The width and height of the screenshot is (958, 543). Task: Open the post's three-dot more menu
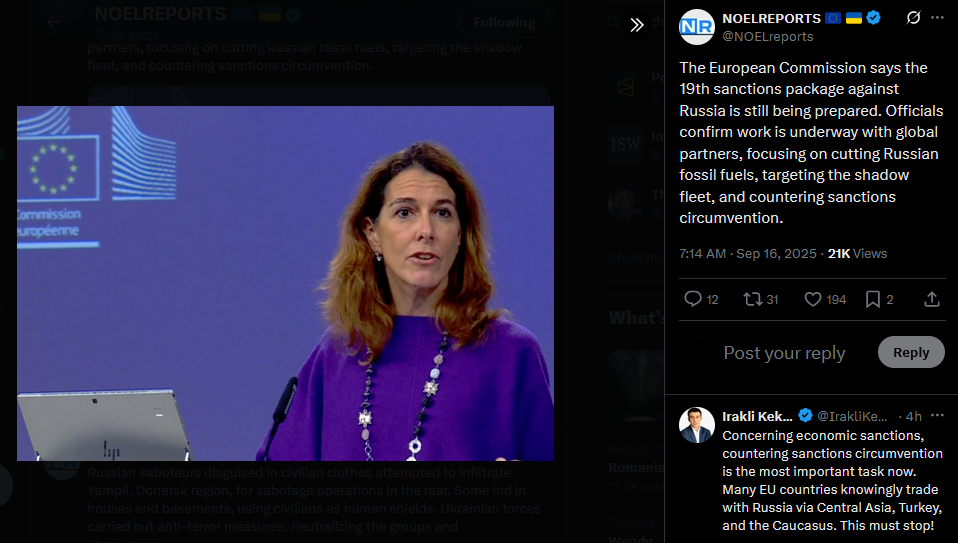(x=937, y=18)
